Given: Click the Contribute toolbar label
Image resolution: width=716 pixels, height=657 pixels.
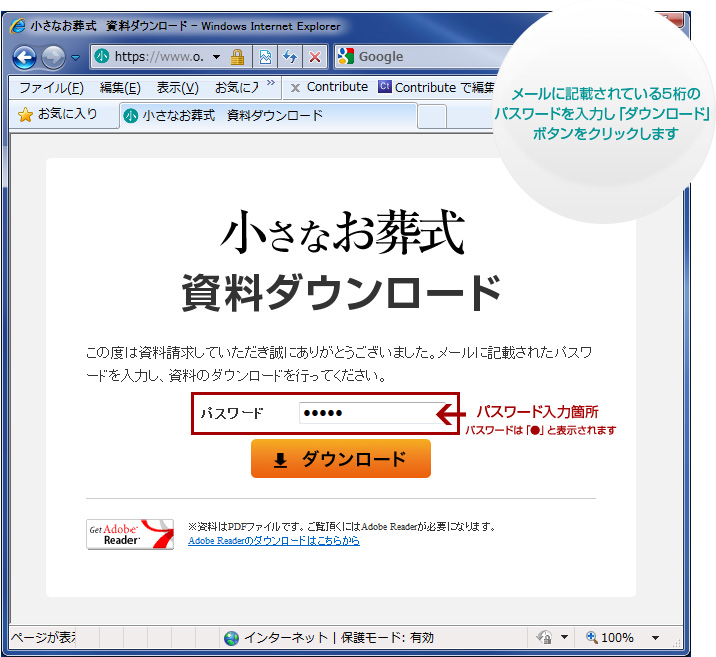Looking at the screenshot, I should point(337,87).
